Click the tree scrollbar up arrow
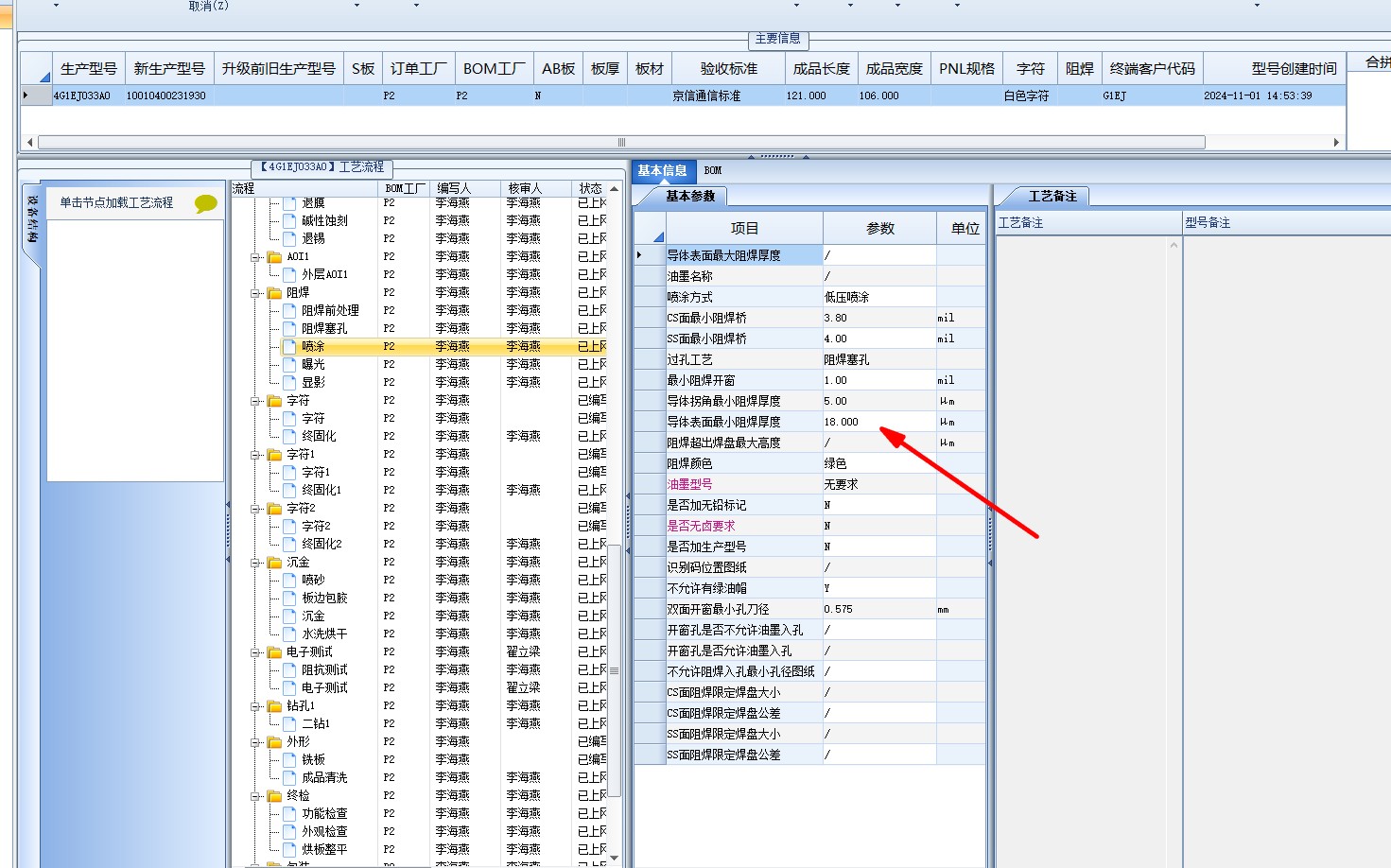The width and height of the screenshot is (1391, 868). tap(614, 189)
